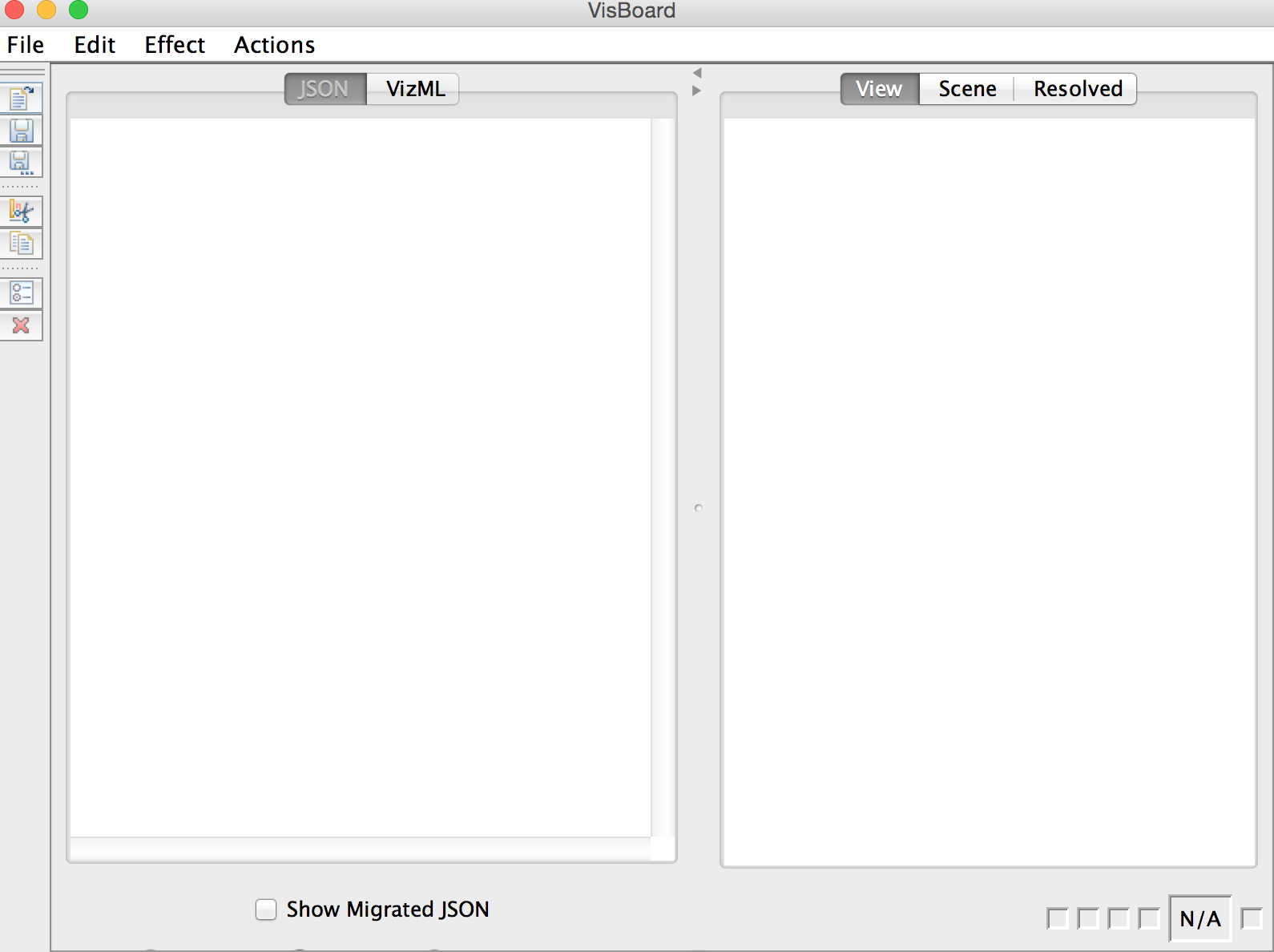
Task: Open the File menu
Action: (x=26, y=45)
